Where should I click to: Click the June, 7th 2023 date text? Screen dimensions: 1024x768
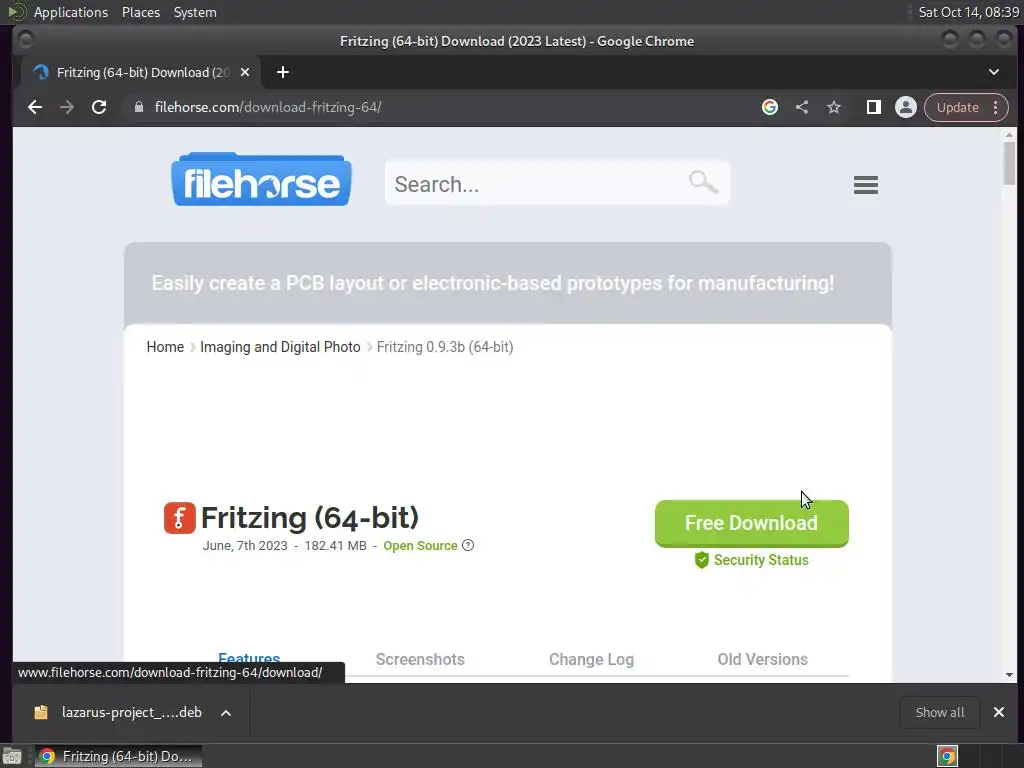[x=245, y=546]
